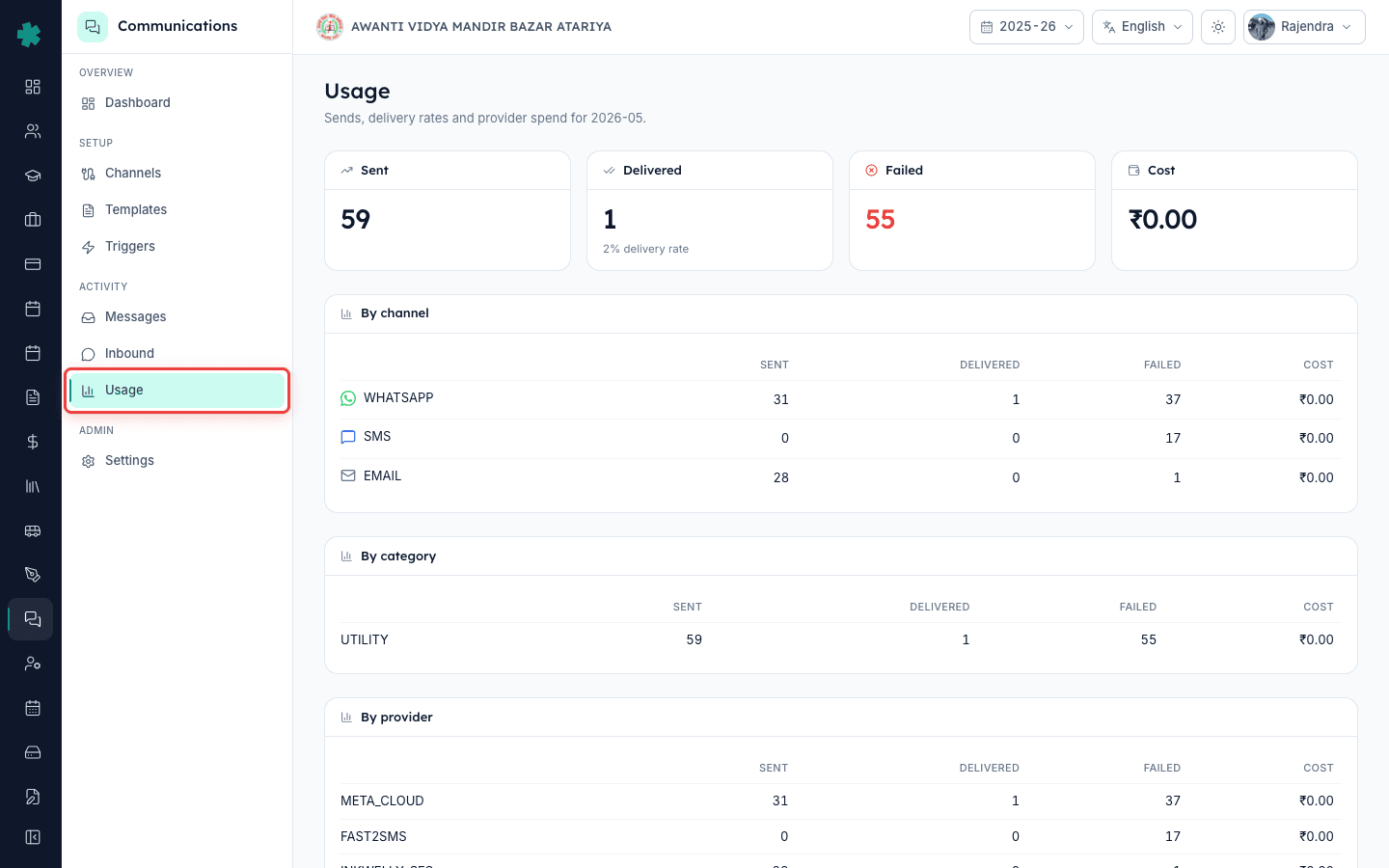Click calendar icon directly below credit card icon

click(x=33, y=309)
